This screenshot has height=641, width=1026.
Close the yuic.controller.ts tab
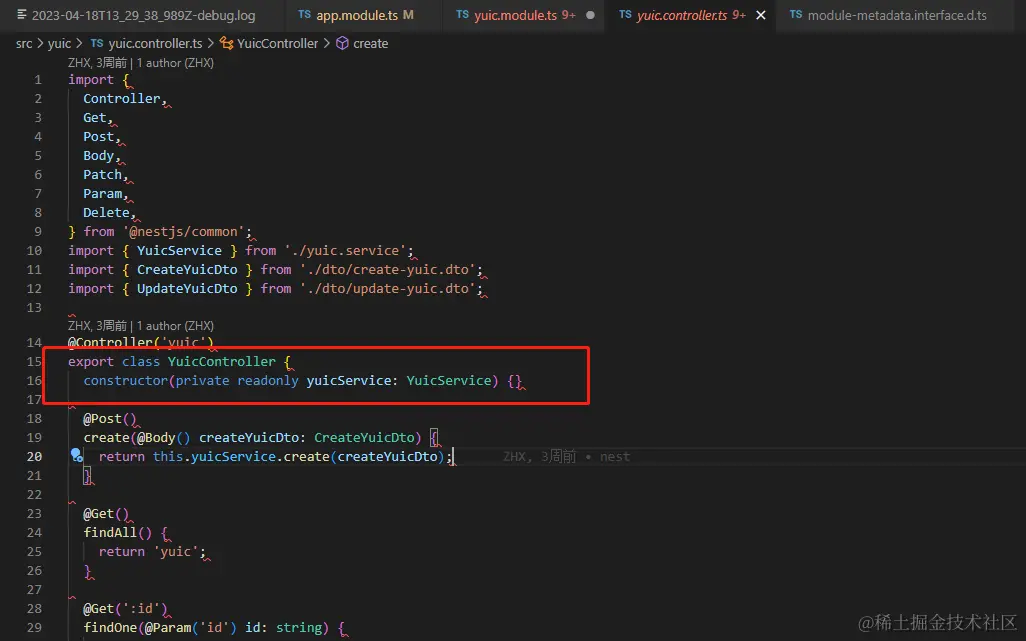(x=761, y=15)
